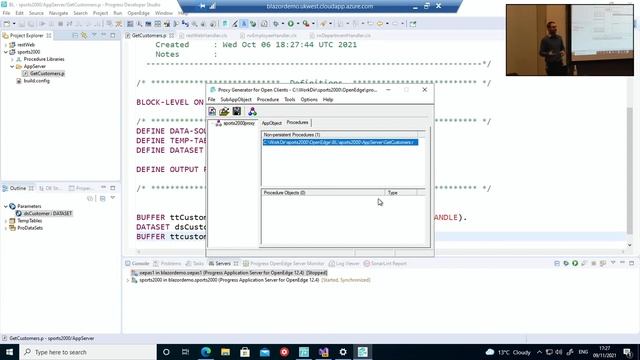Click the Collapse All icon in Project Explorer
640x360 pixels.
click(x=75, y=36)
